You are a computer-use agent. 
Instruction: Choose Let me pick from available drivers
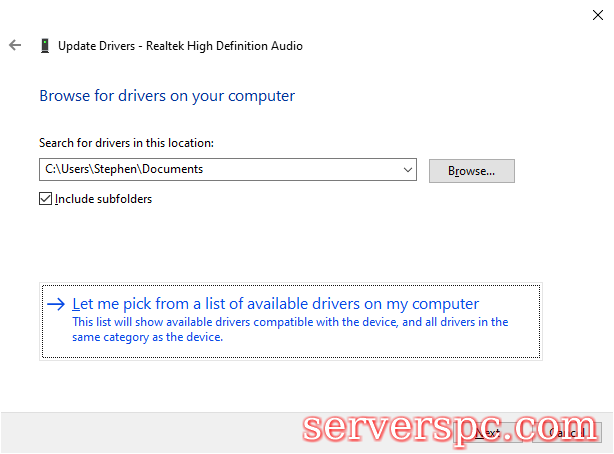[275, 304]
